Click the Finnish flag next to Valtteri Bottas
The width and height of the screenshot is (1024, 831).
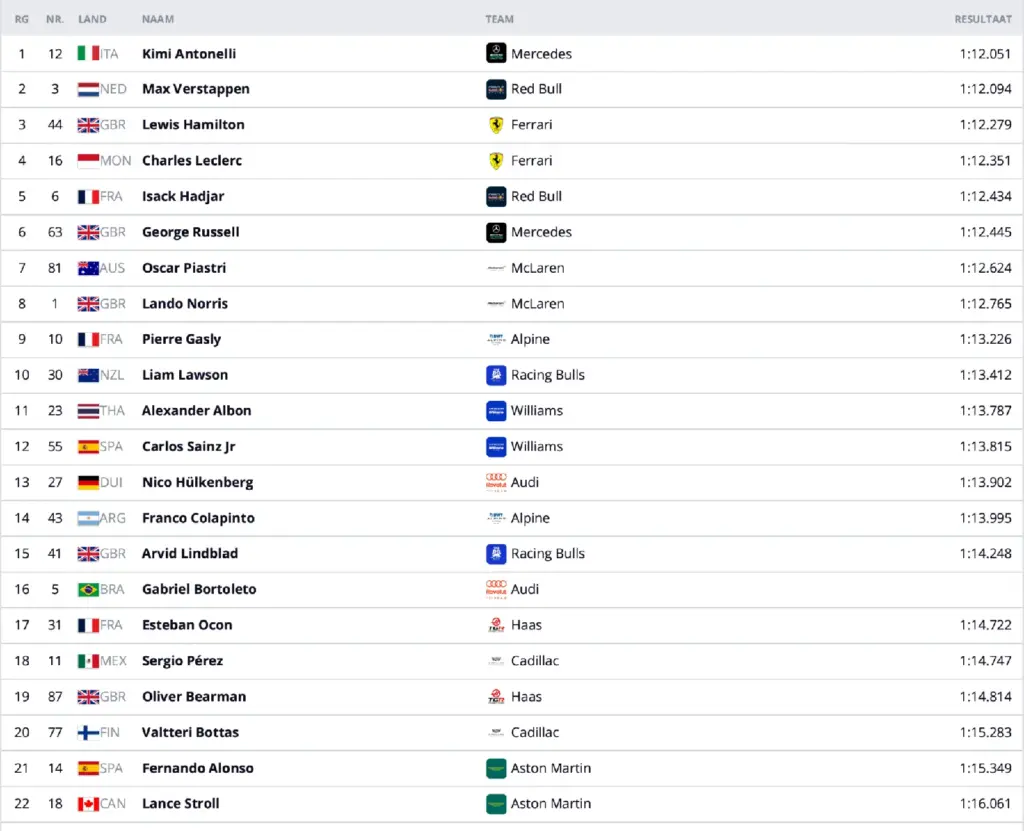[88, 732]
